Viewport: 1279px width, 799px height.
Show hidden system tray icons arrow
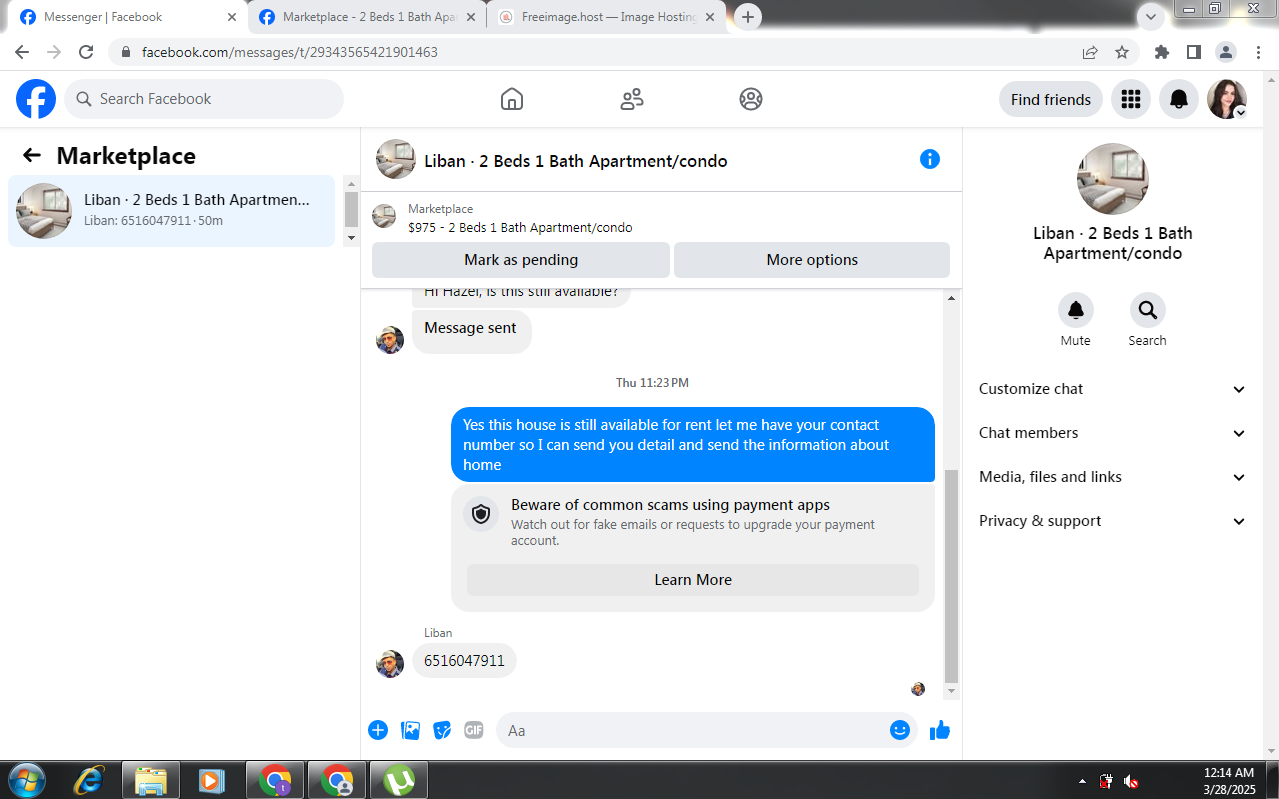1082,781
